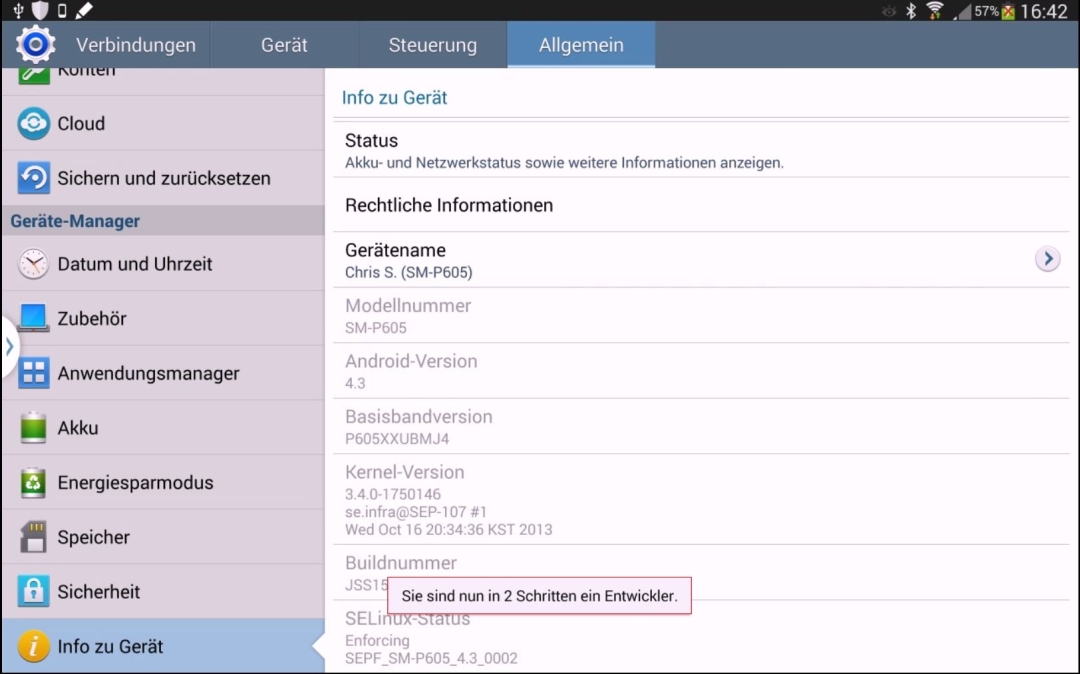The image size is (1080, 674).
Task: Select the Speicher SD card icon
Action: 33,537
